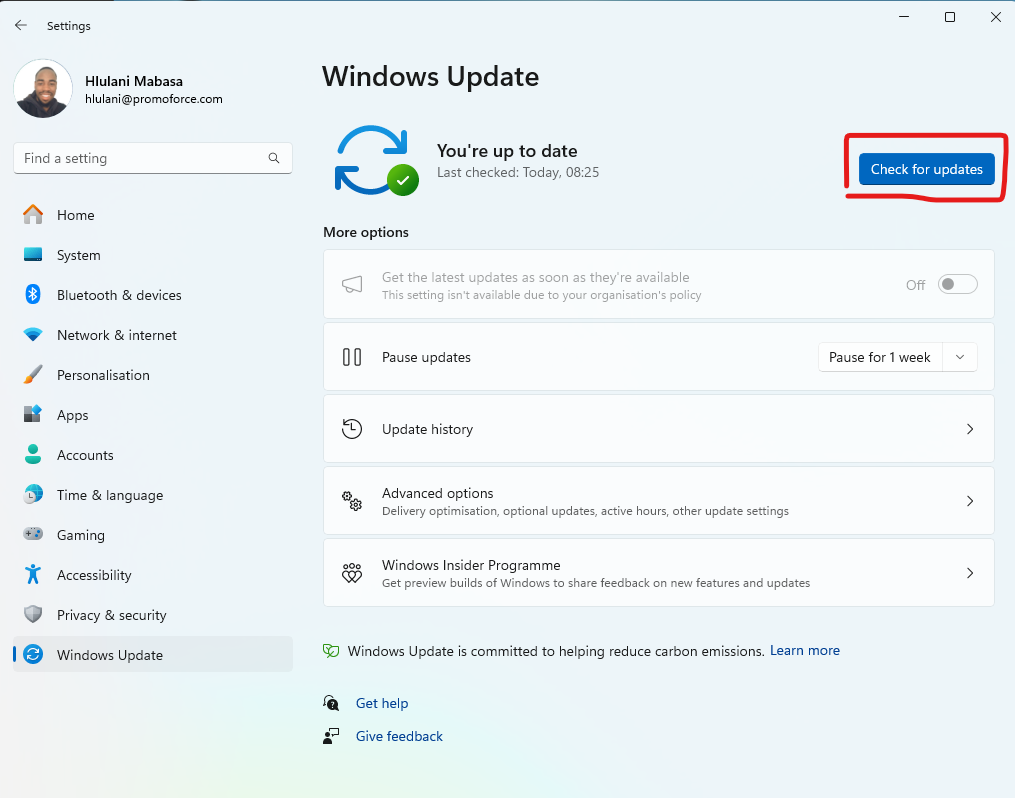The height and width of the screenshot is (798, 1015).
Task: Open the Pause for 1 week dropdown arrow
Action: point(960,357)
